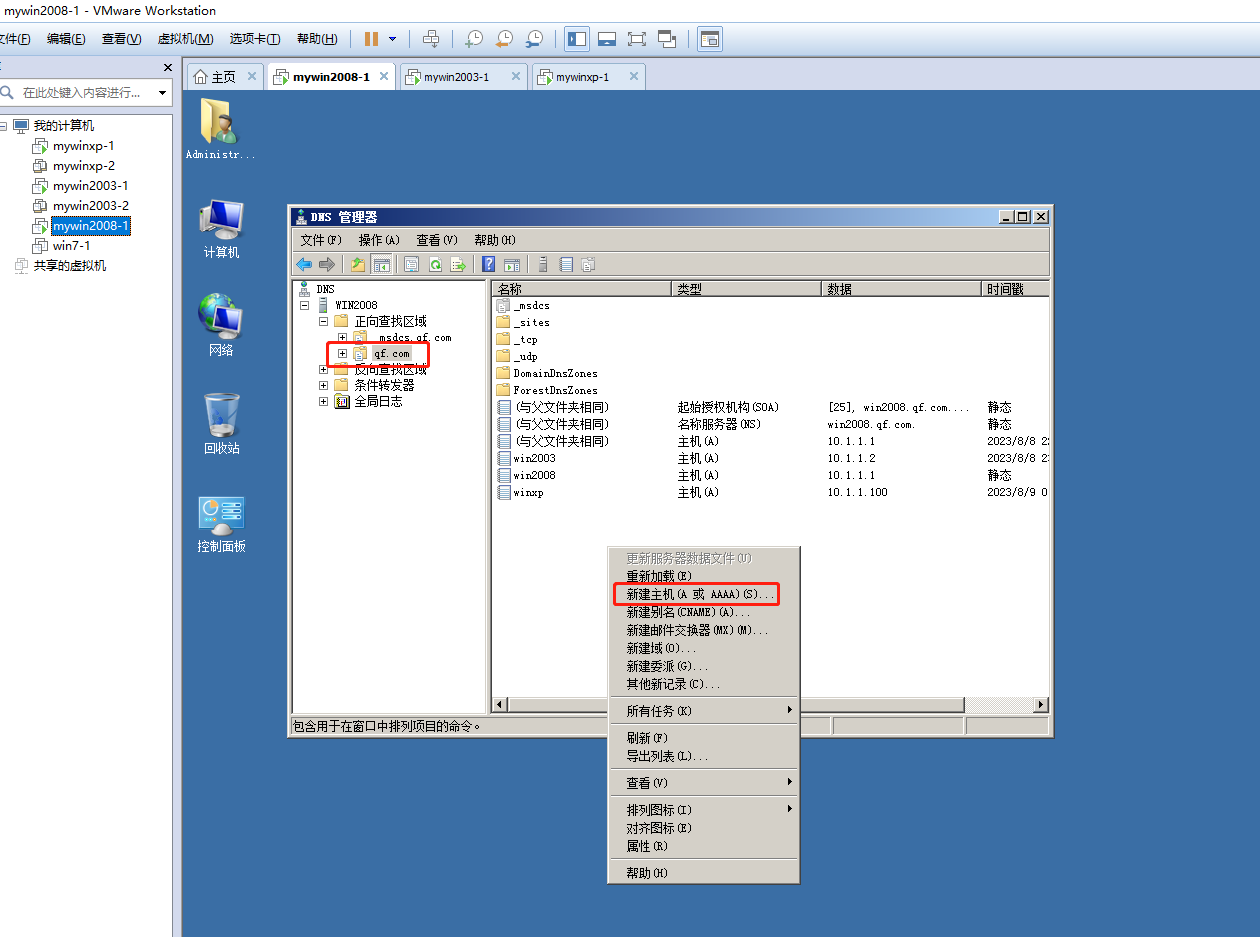This screenshot has height=937, width=1260.
Task: Click the Forward arrow in DNS Manager toolbar
Action: (327, 264)
